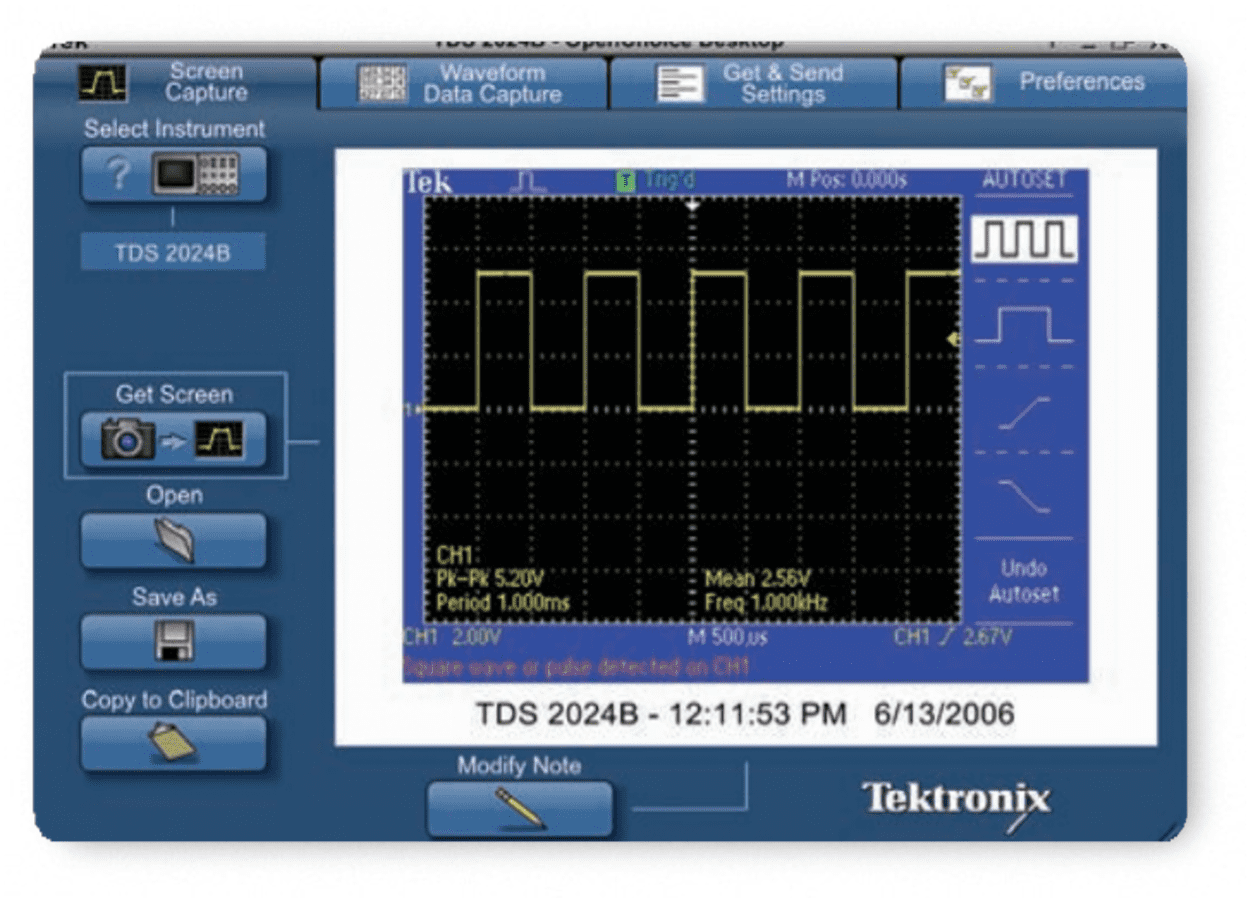The height and width of the screenshot is (902, 1251).
Task: Click the Copy to Clipboard icon button
Action: point(174,743)
